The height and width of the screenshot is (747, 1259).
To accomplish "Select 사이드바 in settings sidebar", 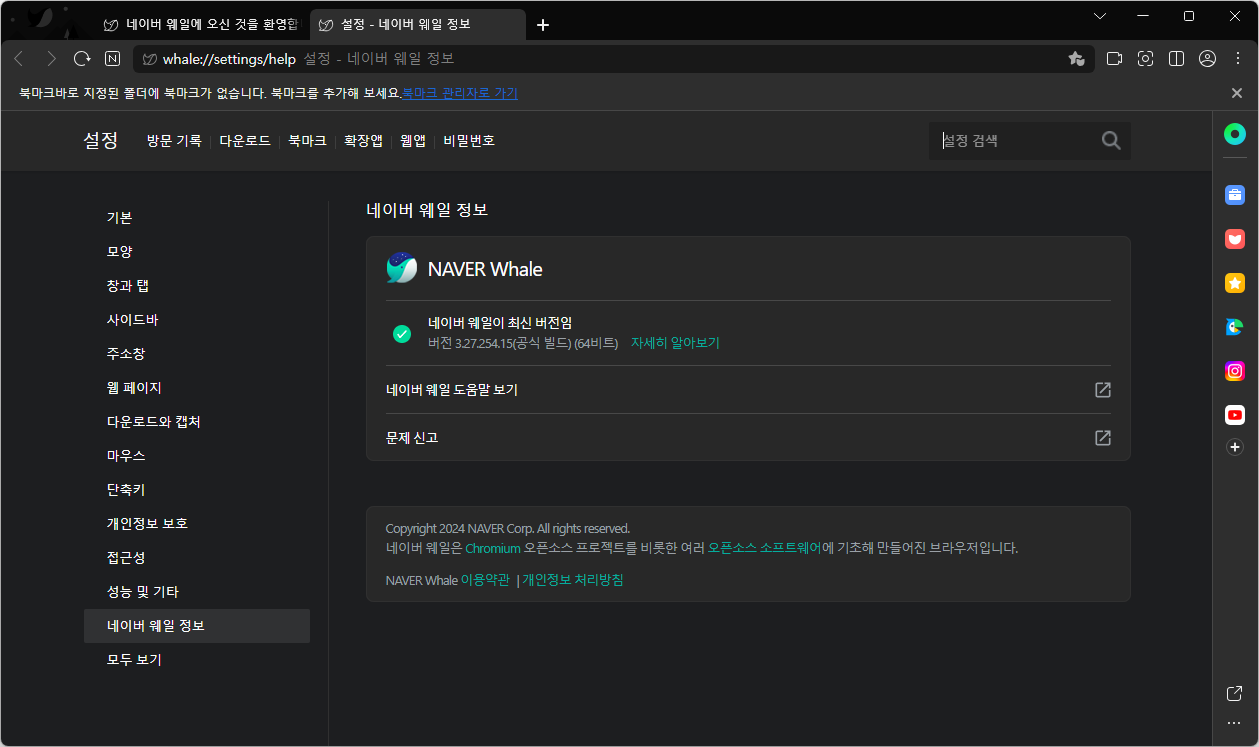I will (197, 320).
